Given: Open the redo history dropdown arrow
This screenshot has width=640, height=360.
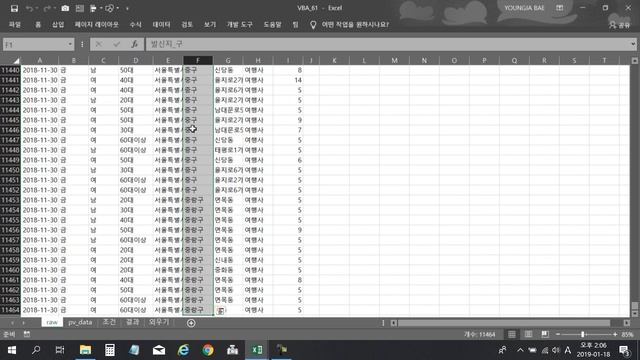Looking at the screenshot, I should (54, 8).
